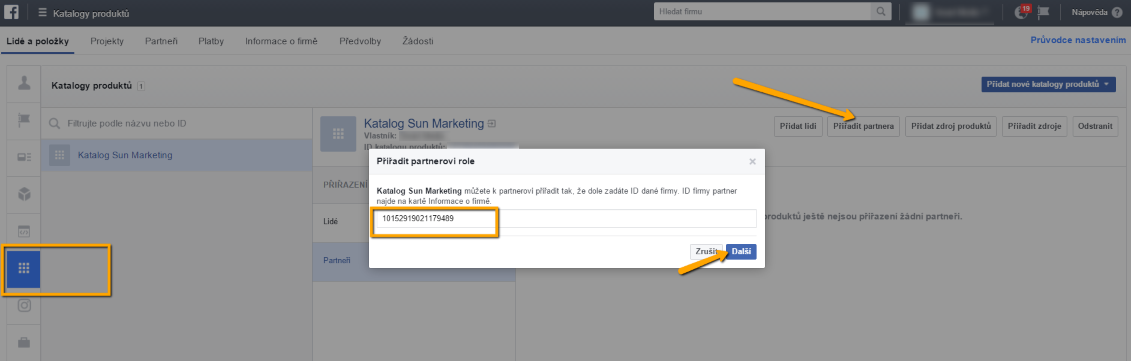Click the Facebook logo icon
The image size is (1131, 361).
pos(12,12)
